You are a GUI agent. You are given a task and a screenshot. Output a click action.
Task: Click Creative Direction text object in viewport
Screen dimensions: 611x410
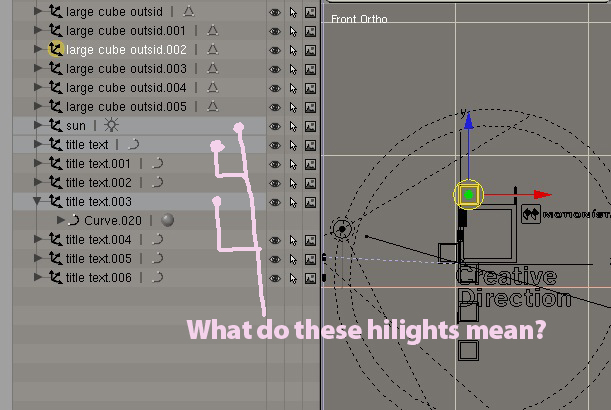514,287
